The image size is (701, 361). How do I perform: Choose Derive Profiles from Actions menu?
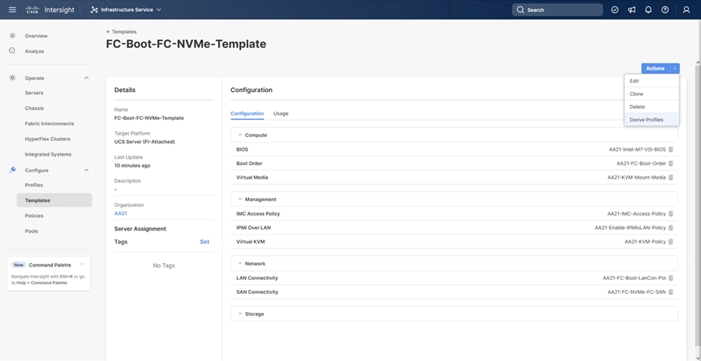point(652,120)
